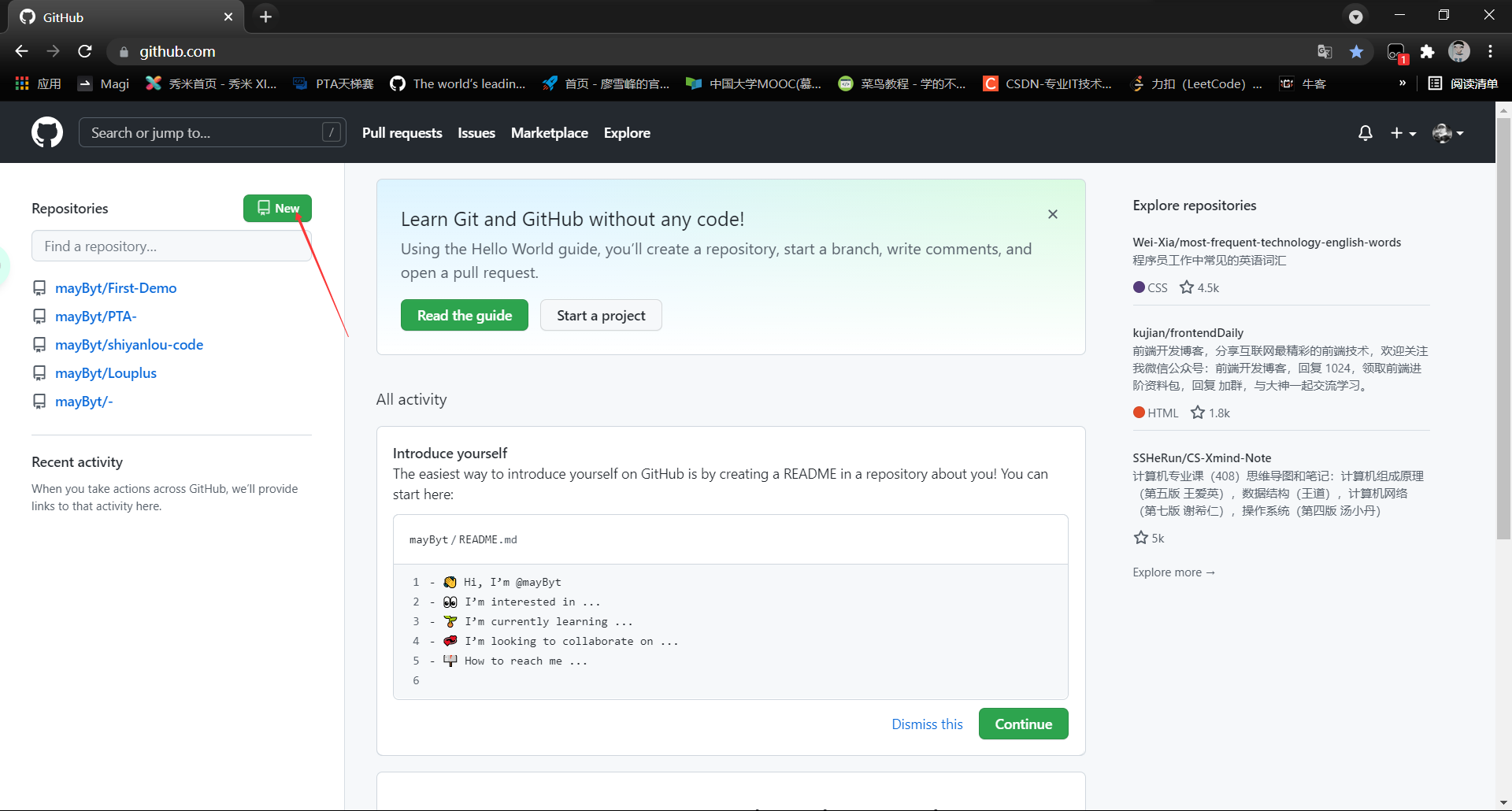Open the user avatar menu dropdown
This screenshot has width=1512, height=811.
click(x=1448, y=133)
